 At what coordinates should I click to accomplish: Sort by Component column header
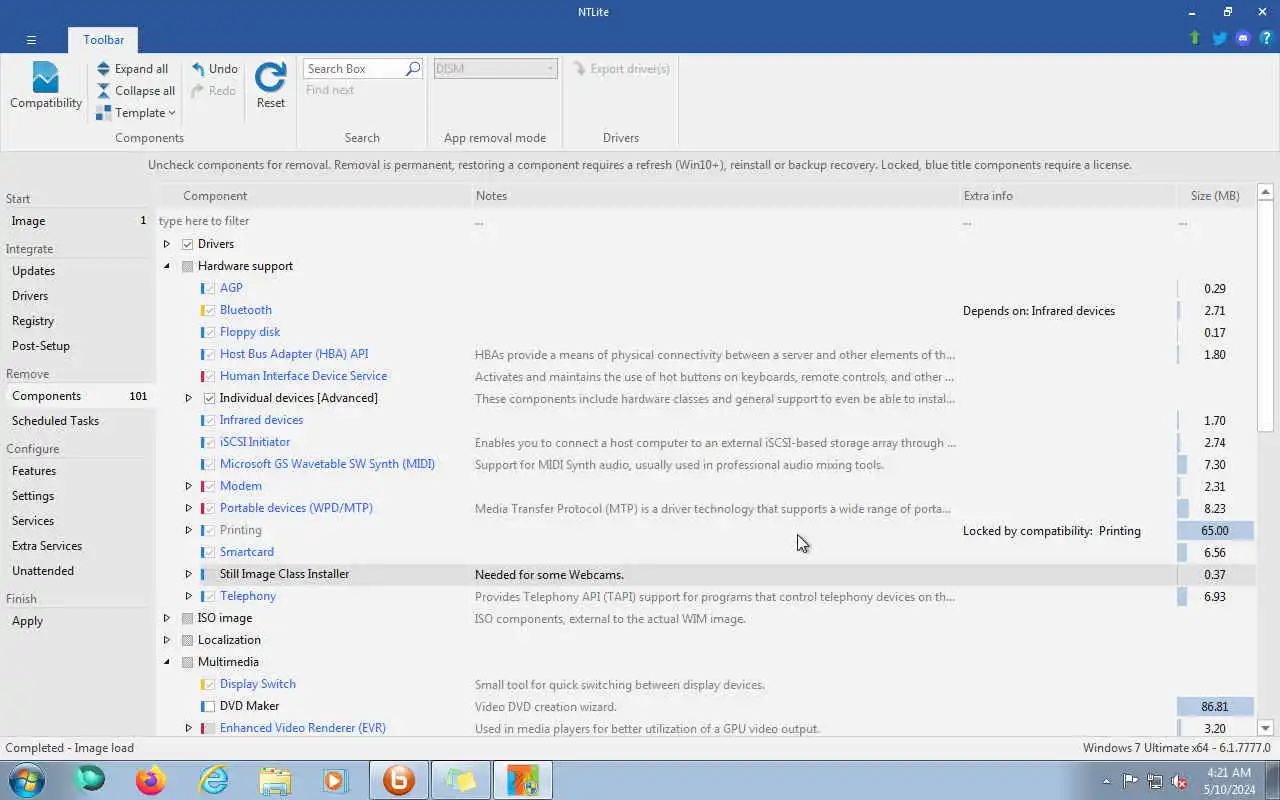tap(313, 196)
